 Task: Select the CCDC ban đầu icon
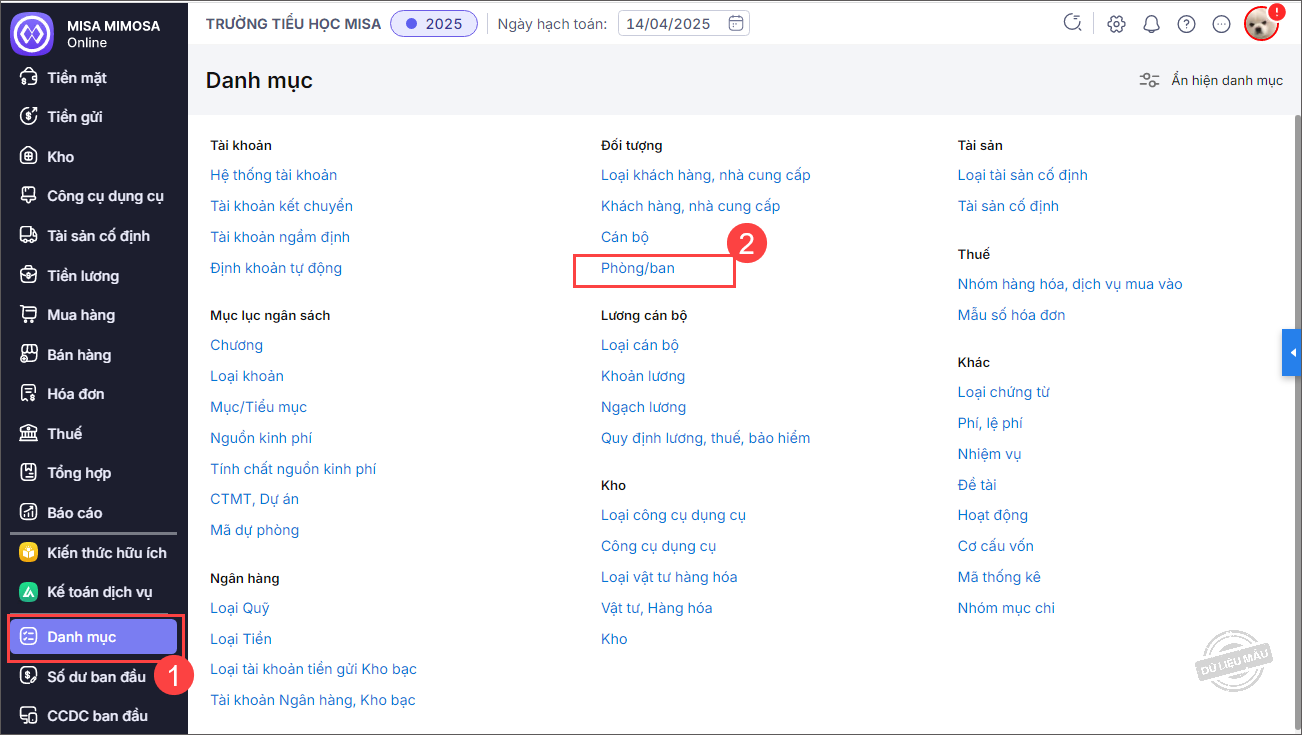pos(29,716)
